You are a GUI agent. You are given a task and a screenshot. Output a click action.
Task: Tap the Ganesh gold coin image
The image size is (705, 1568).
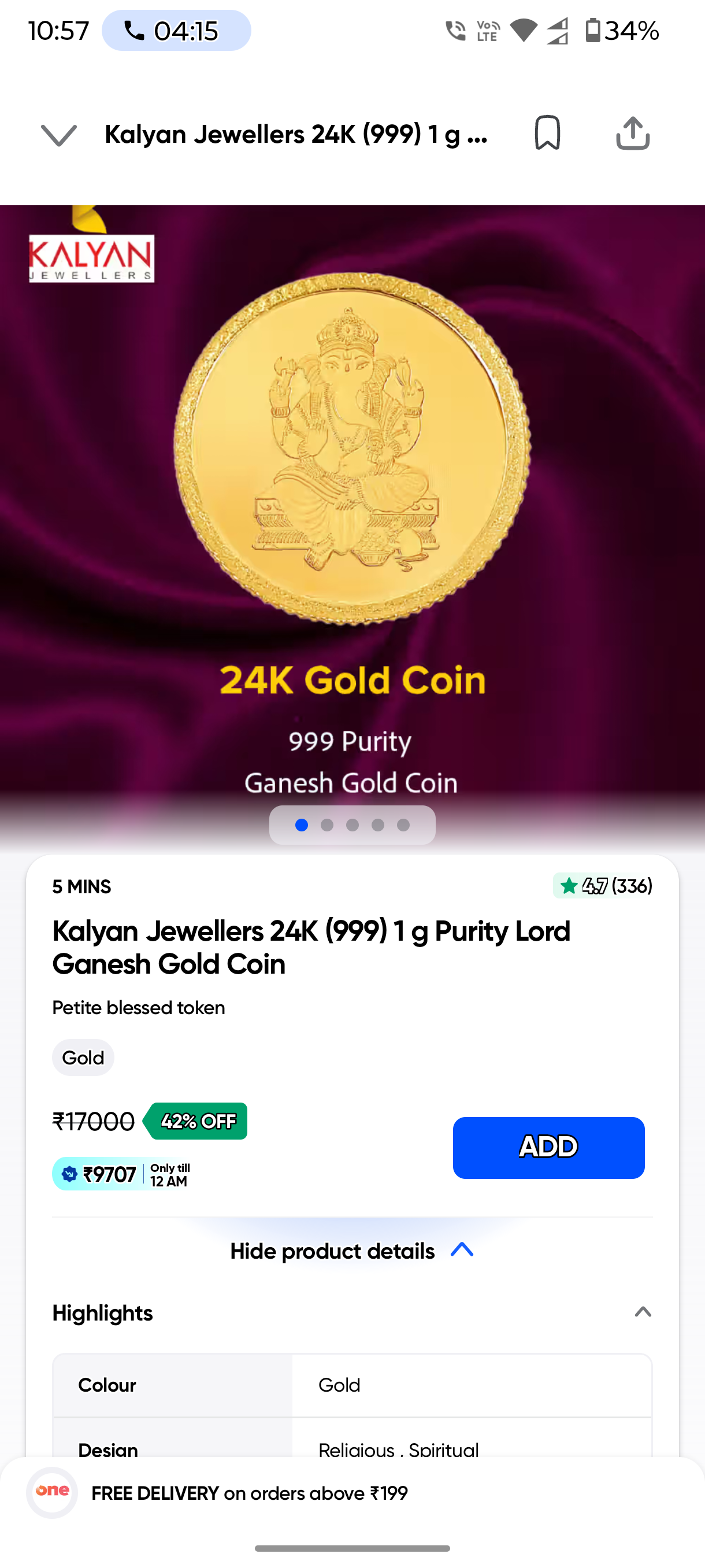(352, 449)
